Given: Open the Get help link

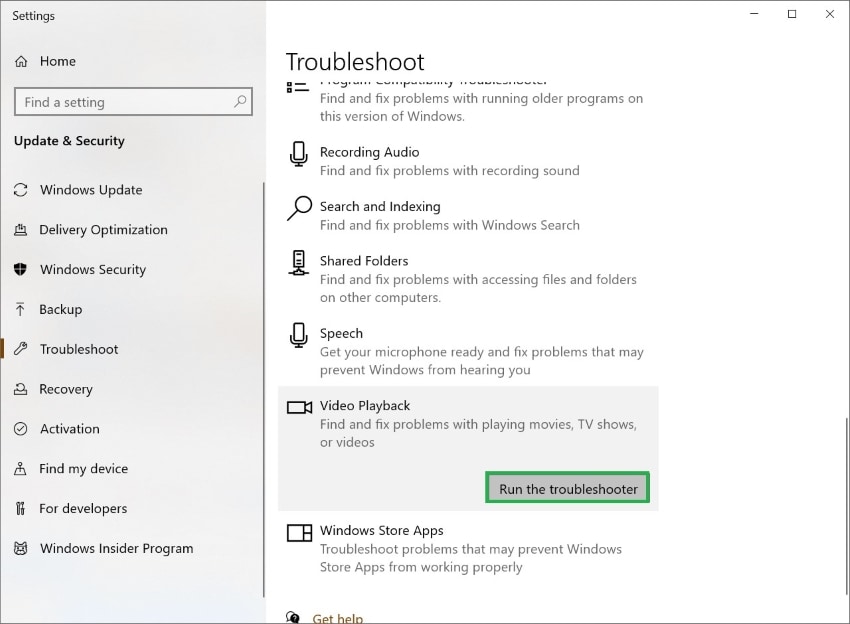Looking at the screenshot, I should point(337,618).
